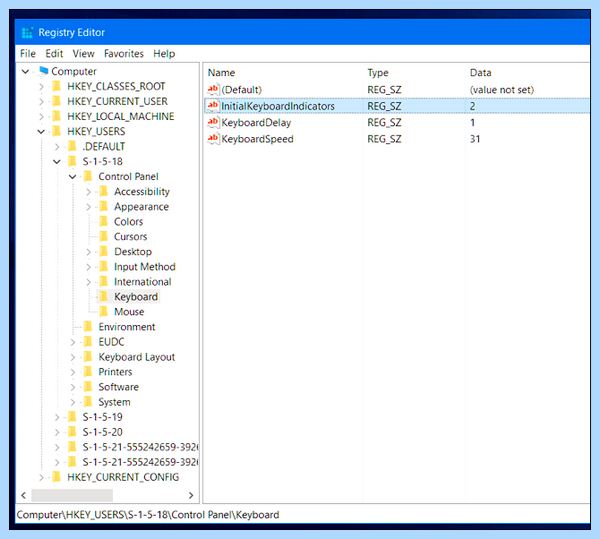Open the Edit menu
Screen dimensions: 600x539
click(54, 54)
